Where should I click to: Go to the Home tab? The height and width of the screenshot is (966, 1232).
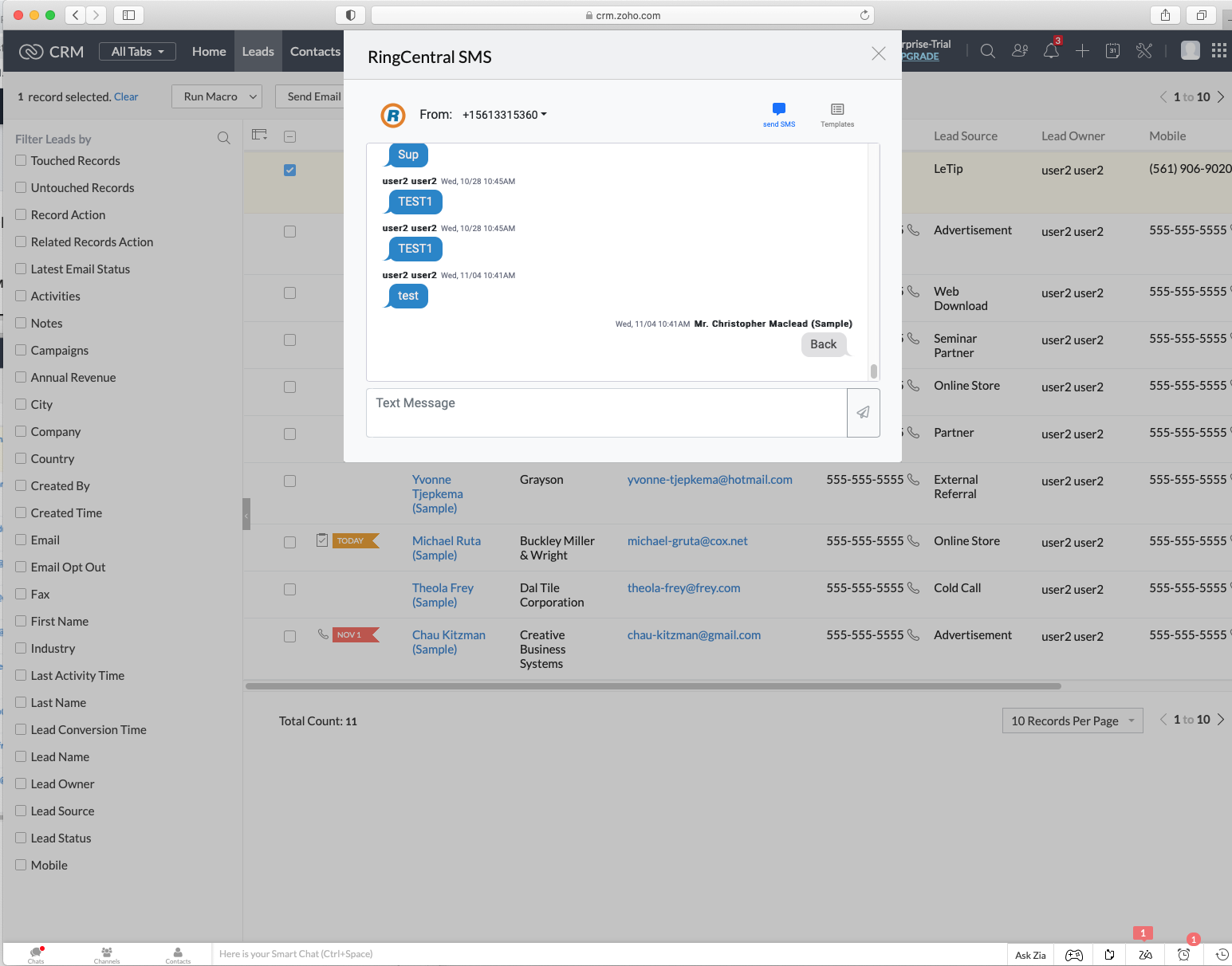209,51
